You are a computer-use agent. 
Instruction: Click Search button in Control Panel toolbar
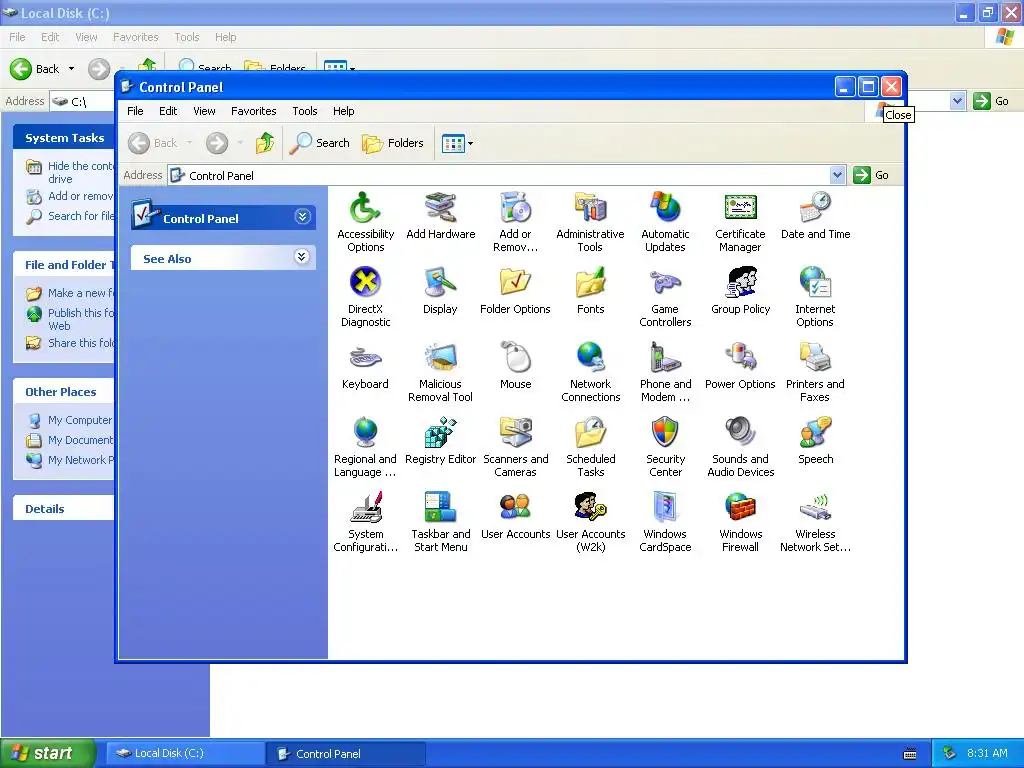coord(320,143)
